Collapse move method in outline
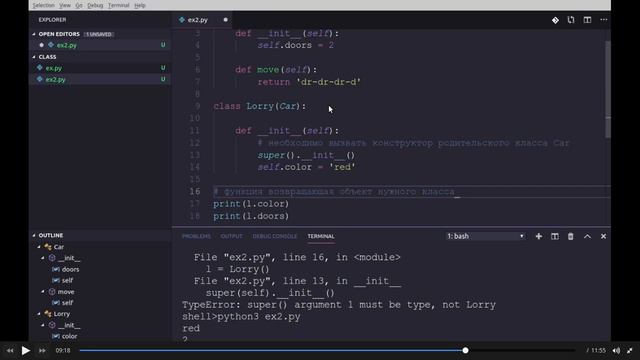The height and width of the screenshot is (360, 640). point(43,292)
